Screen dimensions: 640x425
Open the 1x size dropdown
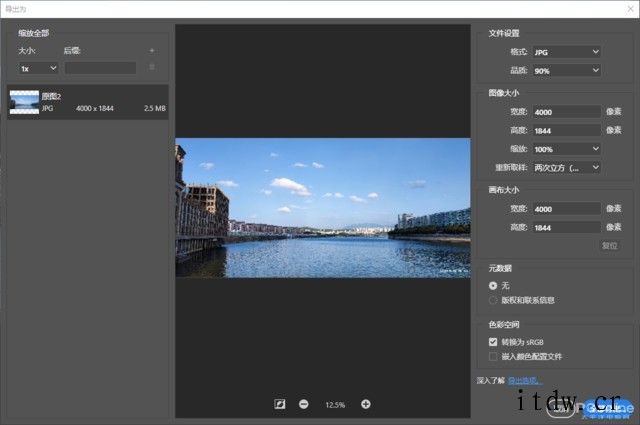pos(38,68)
